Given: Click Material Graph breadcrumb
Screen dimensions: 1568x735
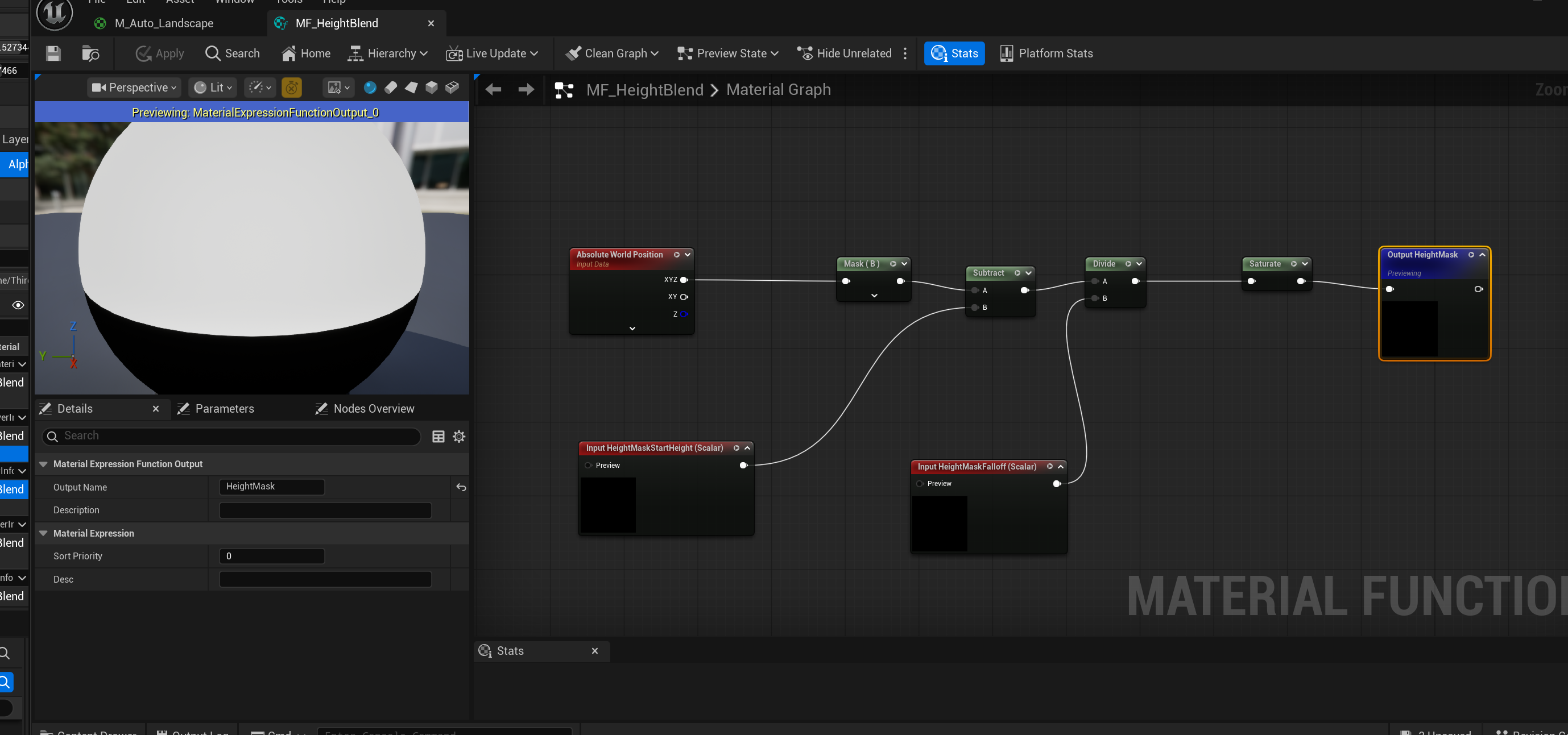Looking at the screenshot, I should point(779,90).
